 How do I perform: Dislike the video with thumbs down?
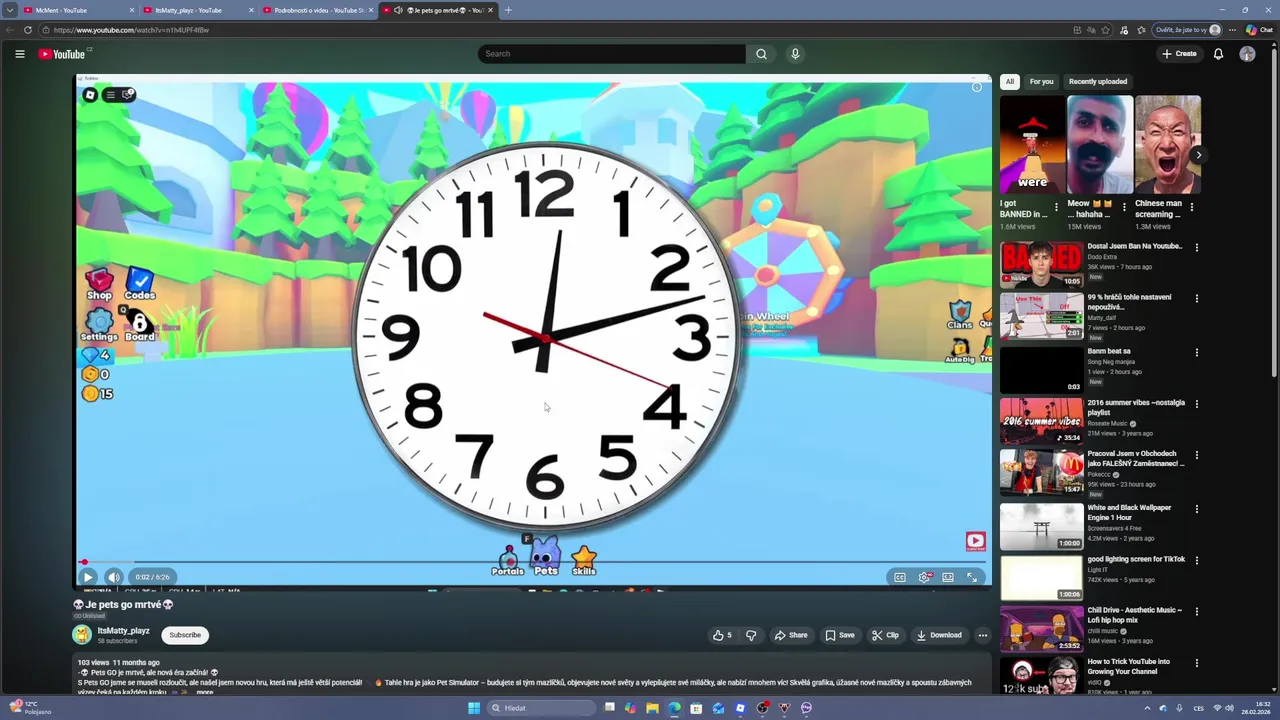coord(751,635)
